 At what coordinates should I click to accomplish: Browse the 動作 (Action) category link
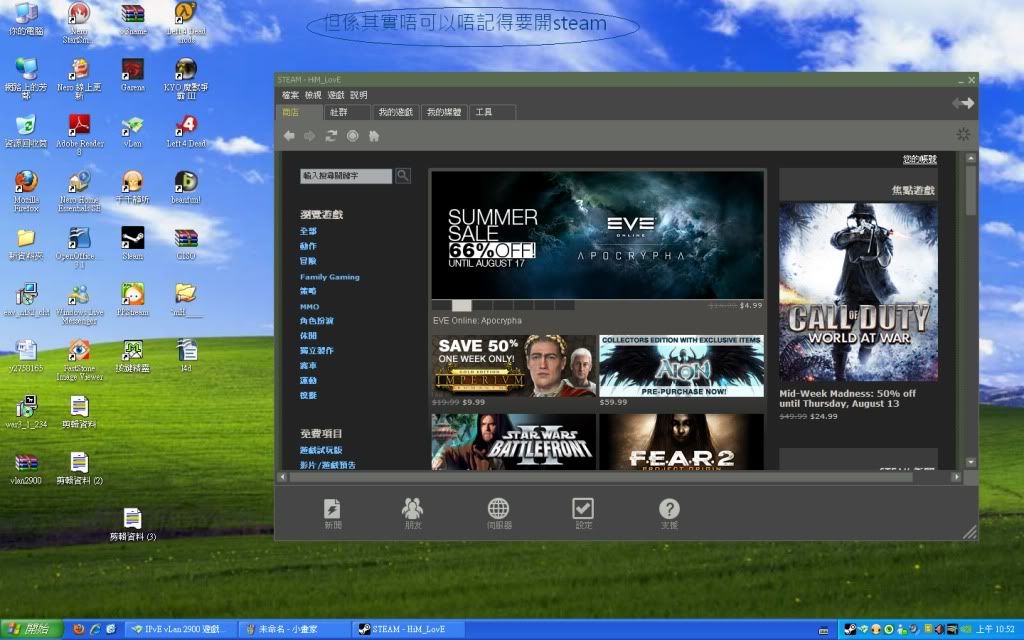(x=308, y=246)
